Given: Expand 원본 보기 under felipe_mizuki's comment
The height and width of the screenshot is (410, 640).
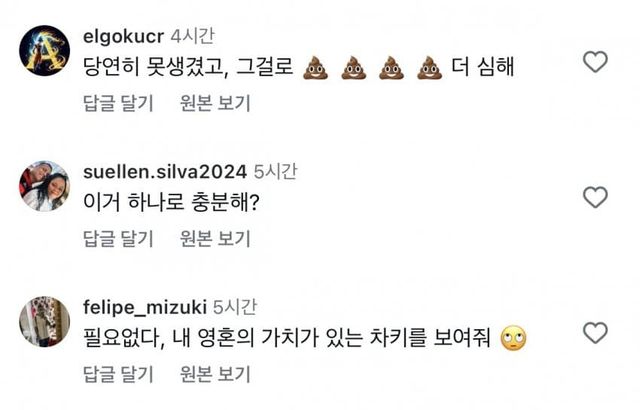Looking at the screenshot, I should [x=215, y=374].
